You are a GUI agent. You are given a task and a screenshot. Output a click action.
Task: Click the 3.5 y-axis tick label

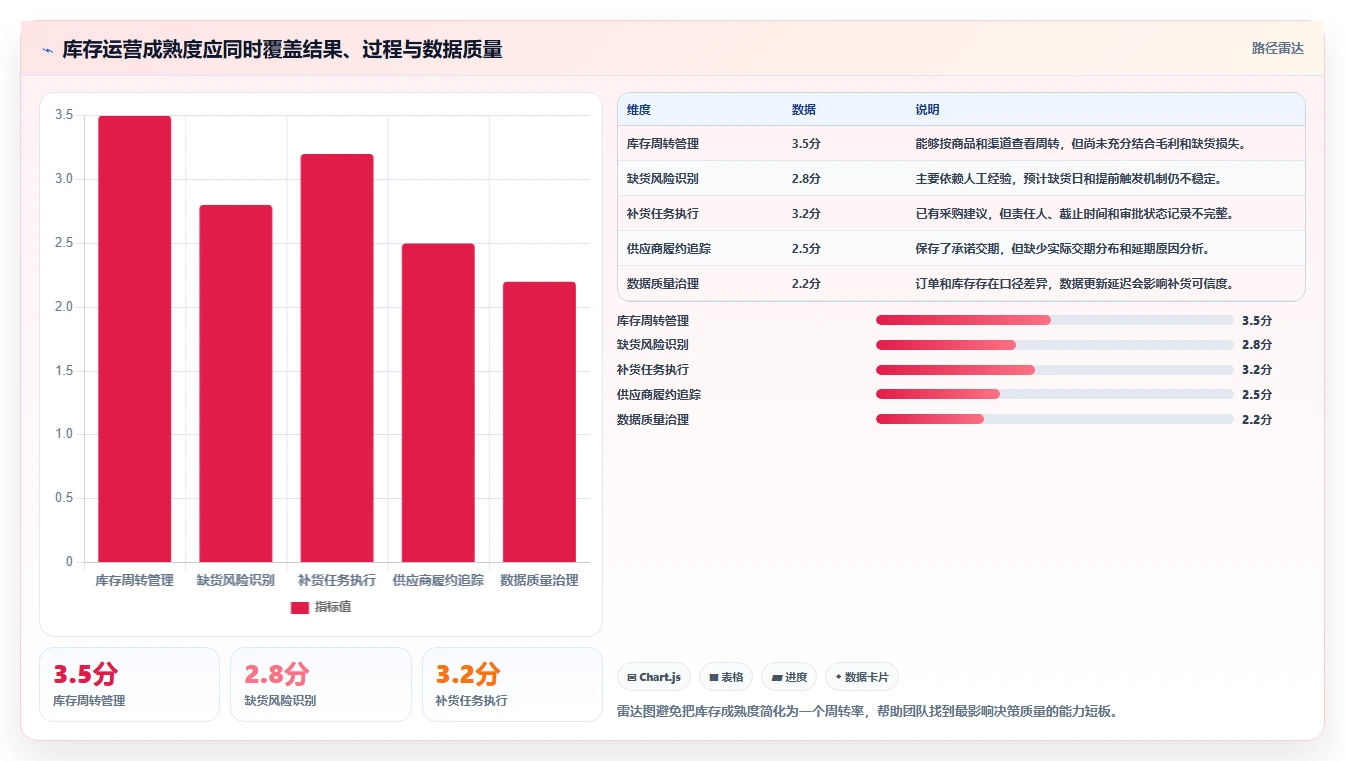(64, 116)
